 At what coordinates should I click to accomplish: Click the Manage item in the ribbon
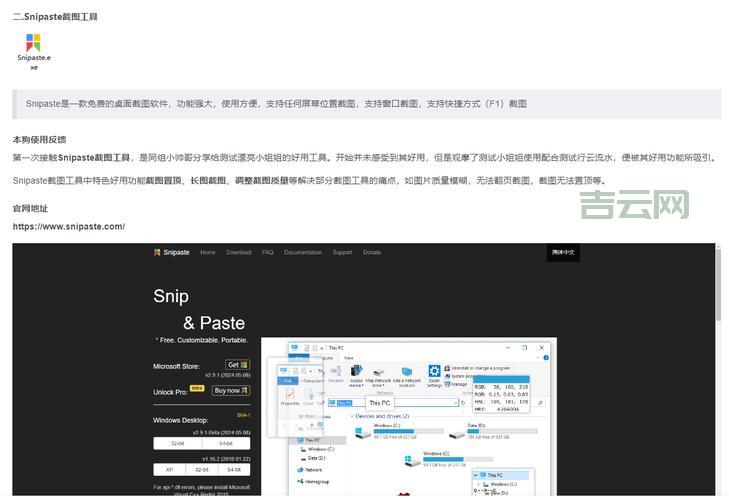click(x=456, y=384)
